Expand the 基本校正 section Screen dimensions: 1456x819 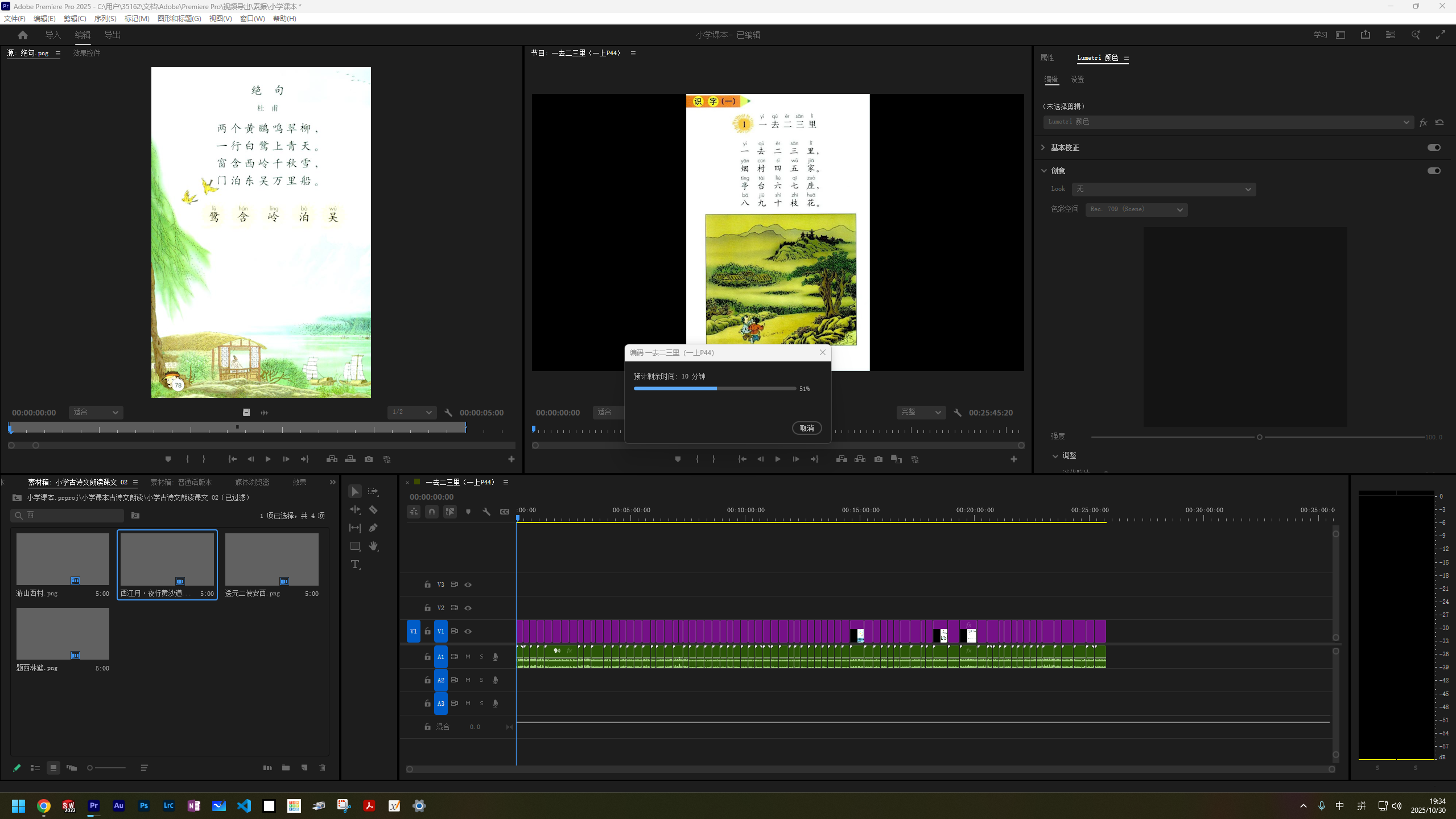(x=1043, y=147)
